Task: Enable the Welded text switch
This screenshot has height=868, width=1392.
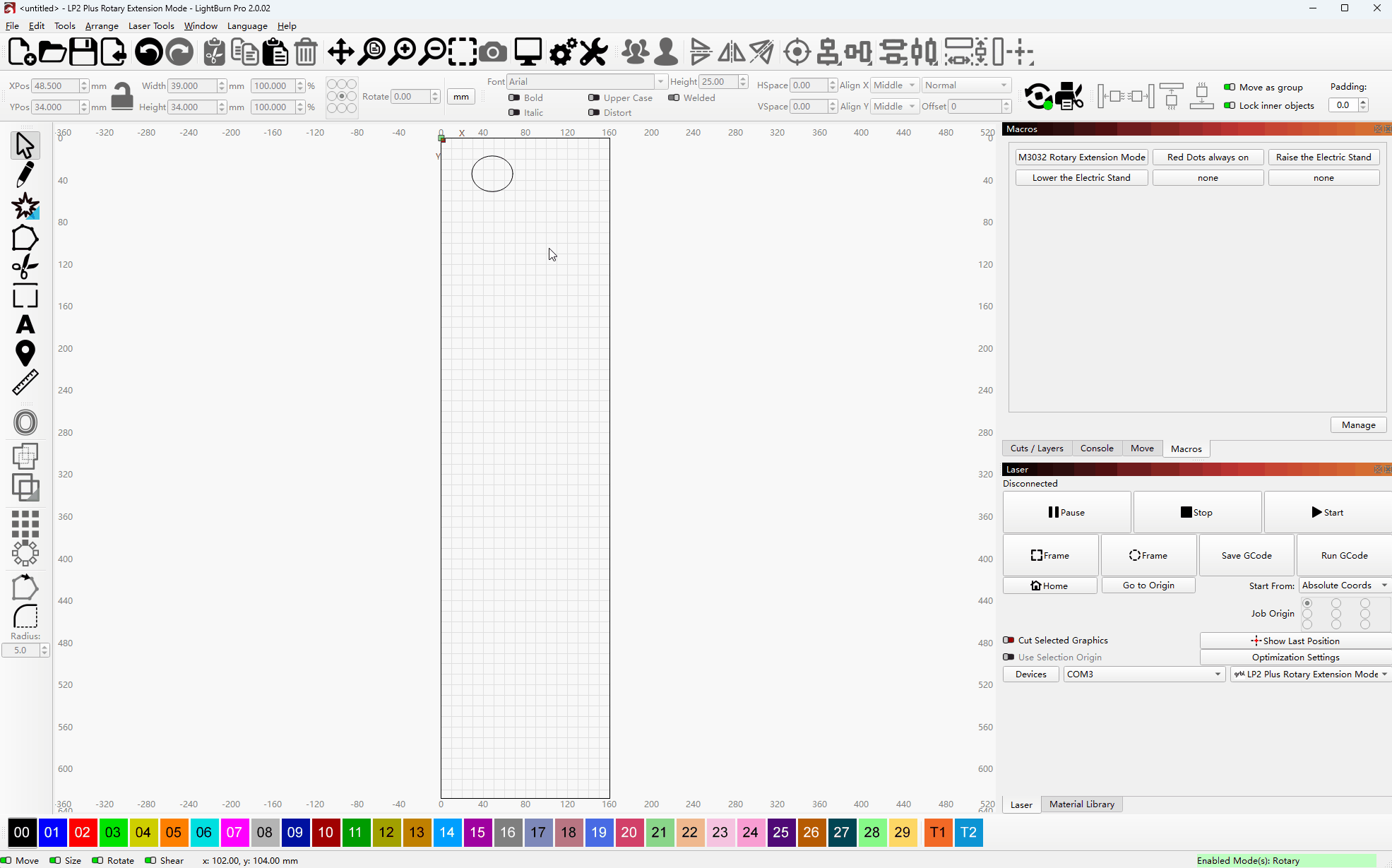Action: click(674, 97)
